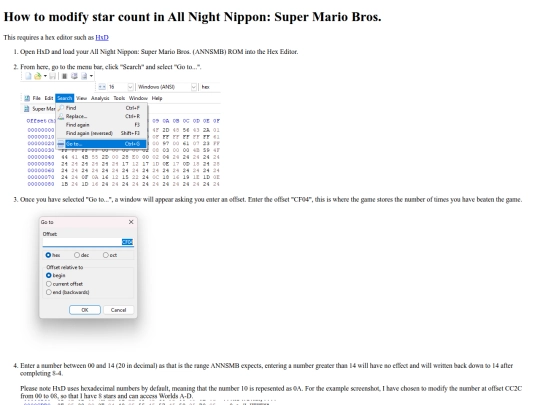This screenshot has width=540, height=405.
Task: Click offset row 00000040
Action: 41,157
